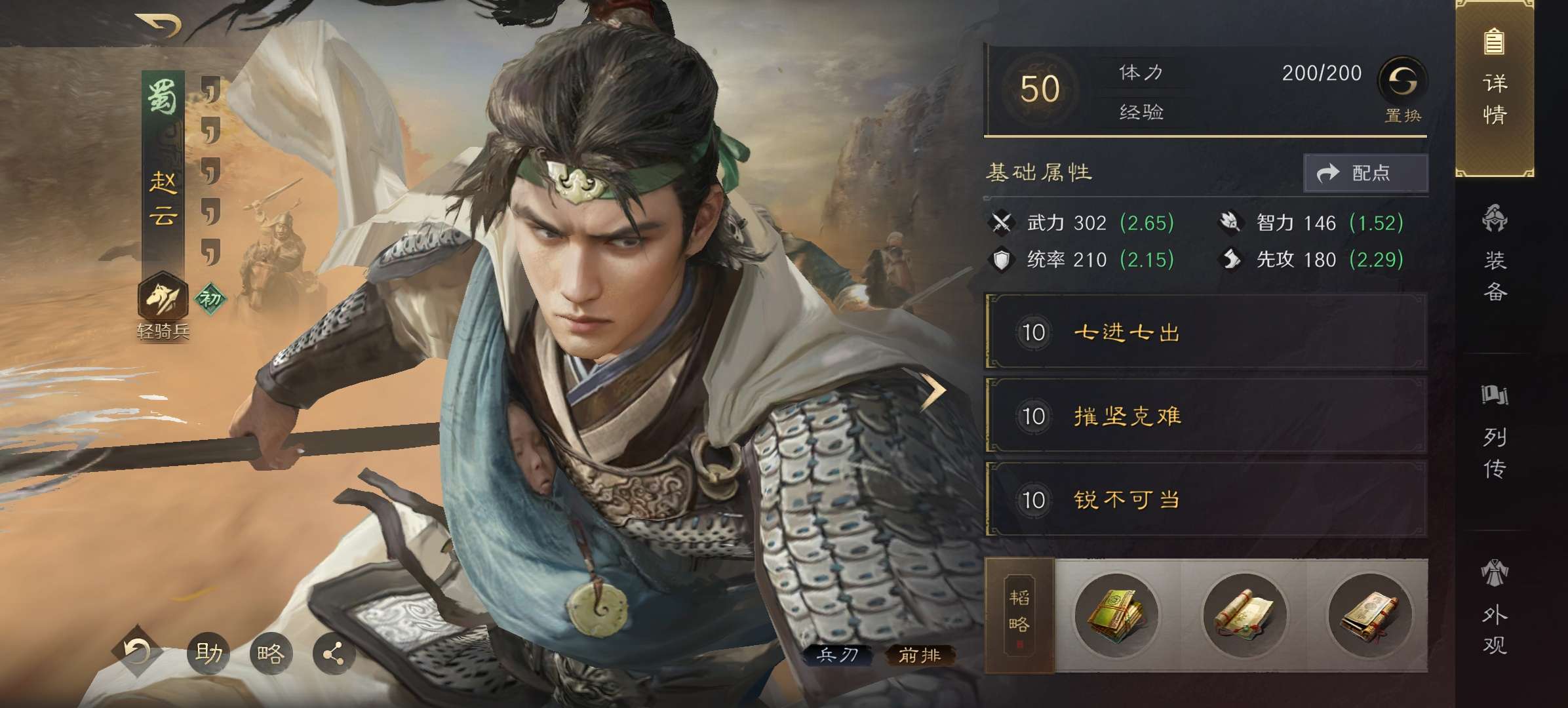Viewport: 1568px width, 708px height.
Task: Switch to the 装备 equipment tab
Action: pos(1495,254)
